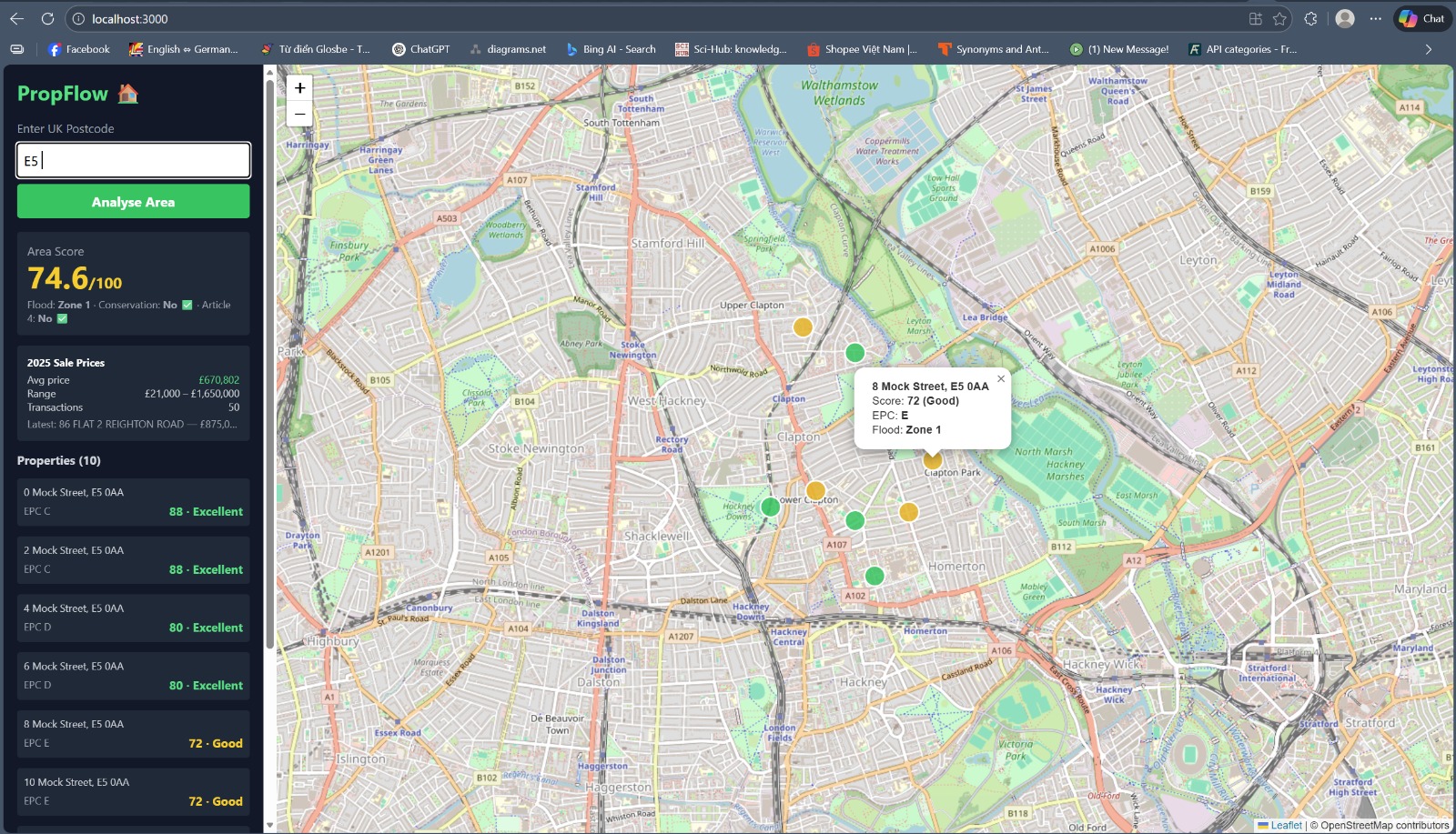Focus the UK Postcode input field
This screenshot has width=1456, height=834.
point(133,160)
